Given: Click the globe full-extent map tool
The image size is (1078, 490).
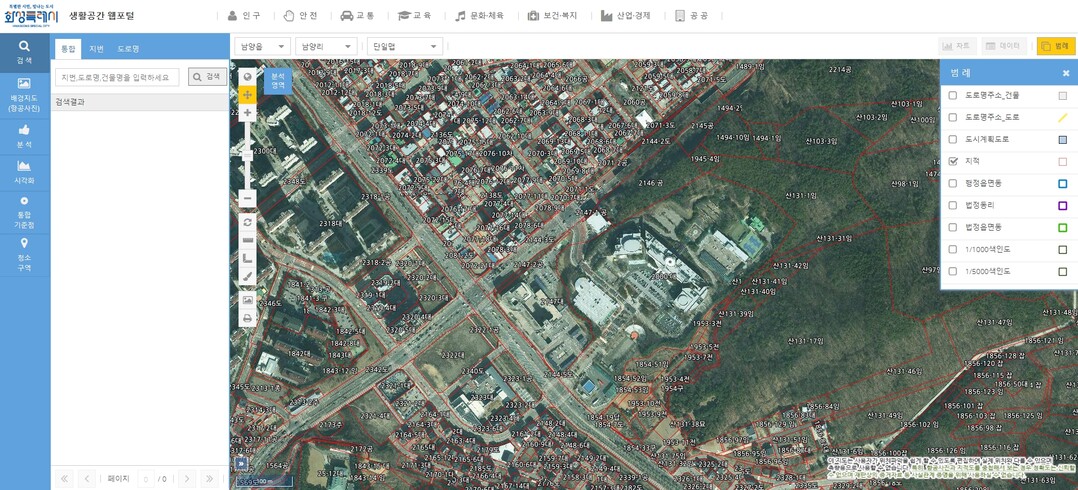Looking at the screenshot, I should point(247,77).
